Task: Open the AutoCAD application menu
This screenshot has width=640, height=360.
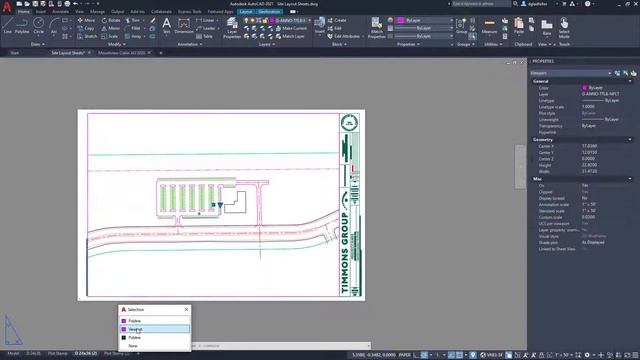Action: tap(7, 7)
